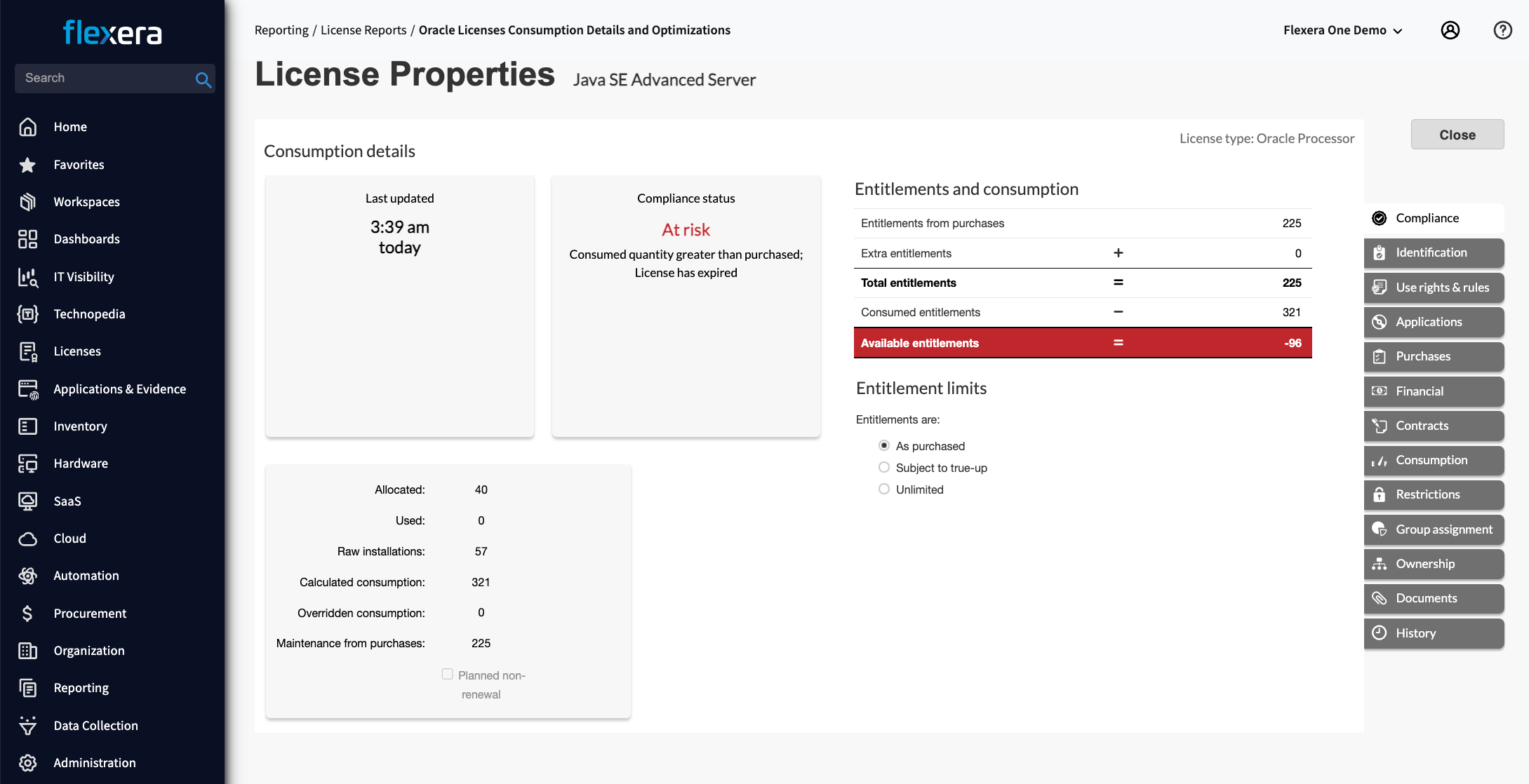This screenshot has width=1529, height=784.
Task: Click the Close button
Action: pos(1457,134)
